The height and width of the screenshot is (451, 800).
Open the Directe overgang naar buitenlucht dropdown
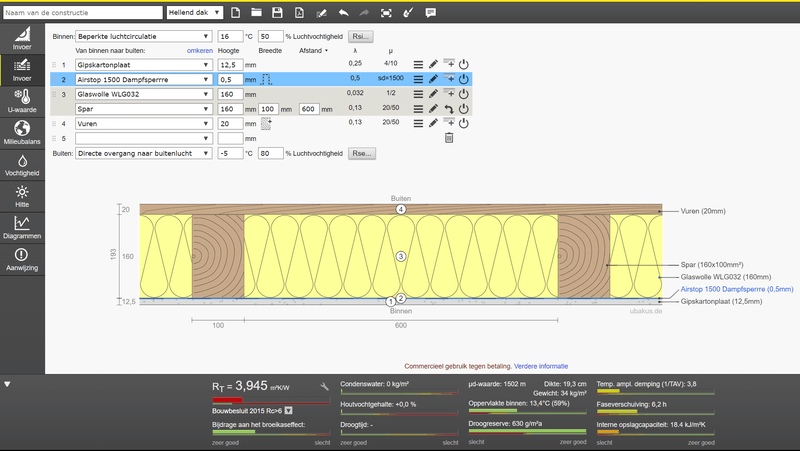click(x=143, y=153)
